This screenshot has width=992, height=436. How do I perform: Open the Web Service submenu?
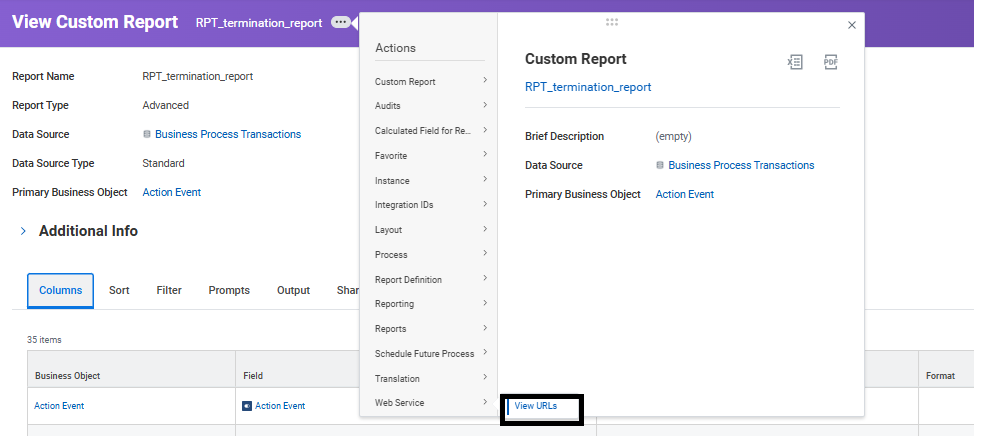pyautogui.click(x=430, y=402)
